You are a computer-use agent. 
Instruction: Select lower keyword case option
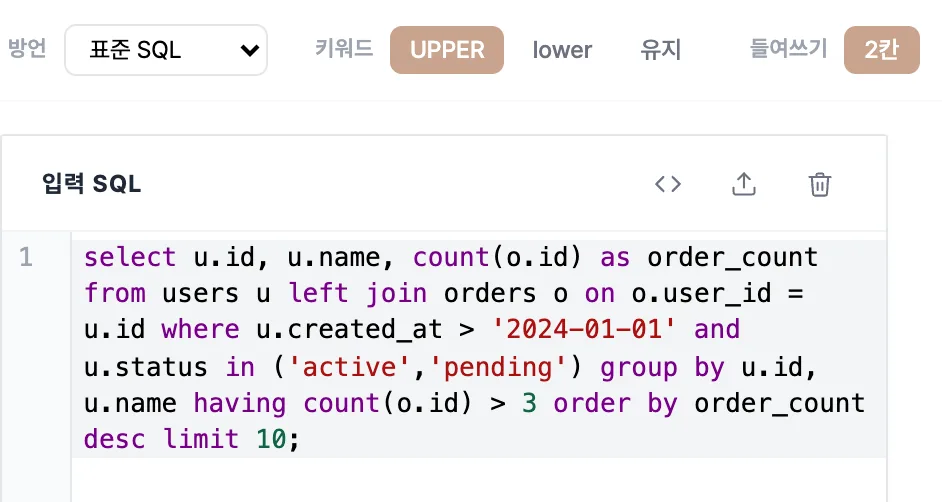pos(562,50)
